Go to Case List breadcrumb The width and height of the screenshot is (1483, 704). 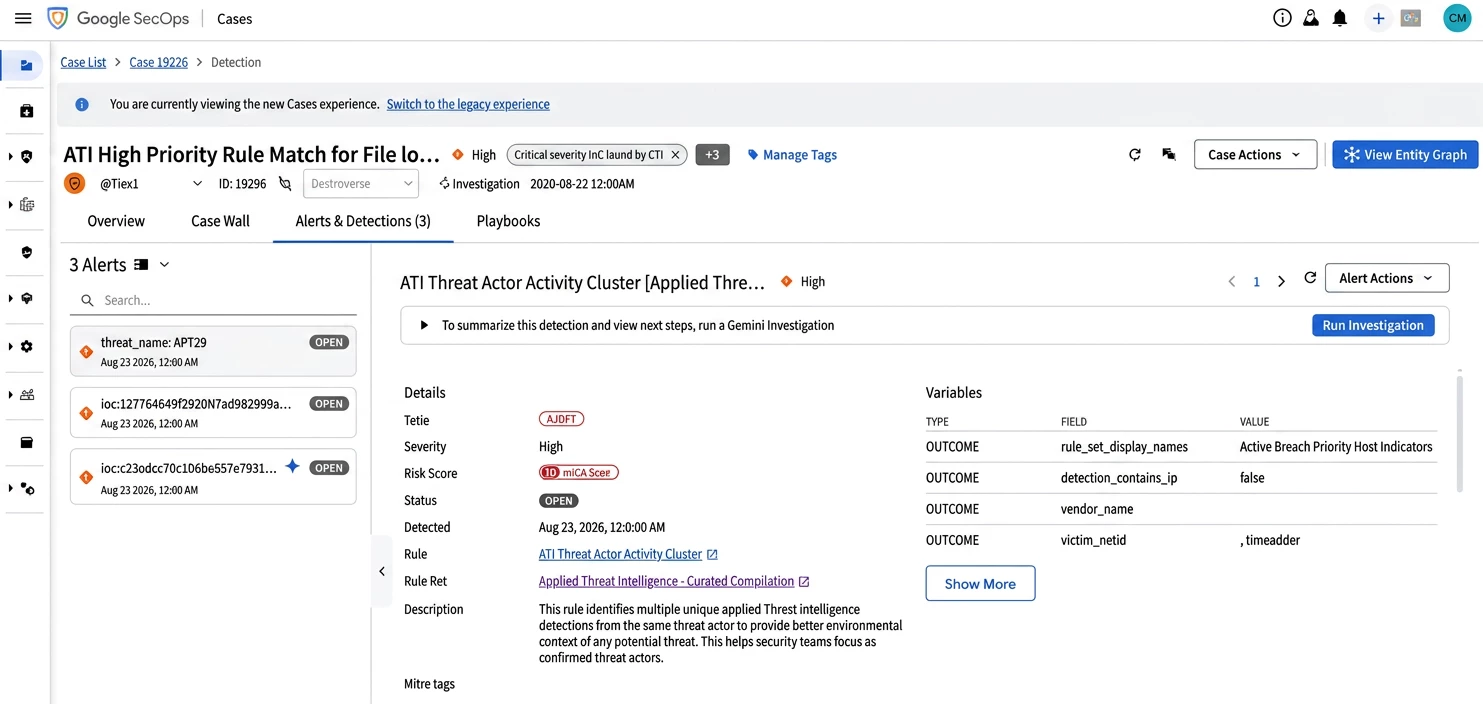pos(83,62)
